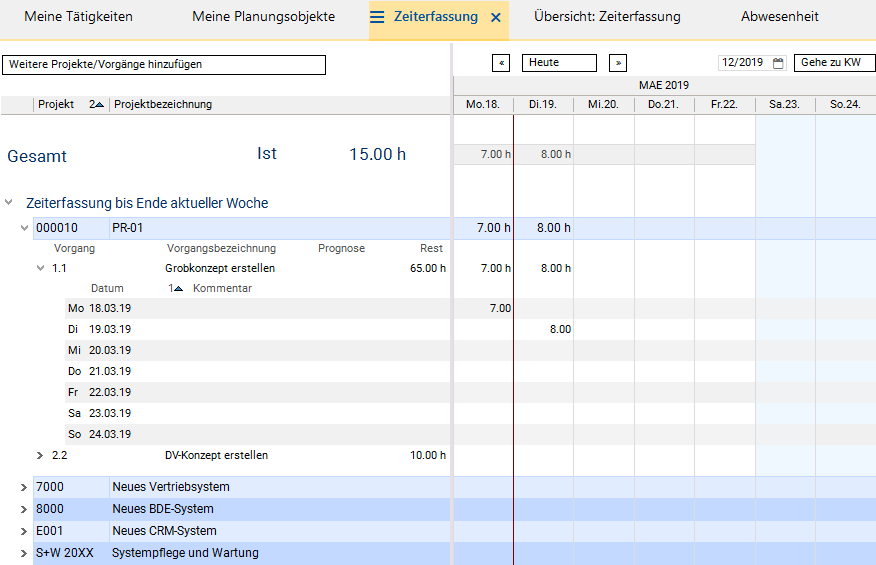Open the calendar picker next to 12/2019

point(778,63)
